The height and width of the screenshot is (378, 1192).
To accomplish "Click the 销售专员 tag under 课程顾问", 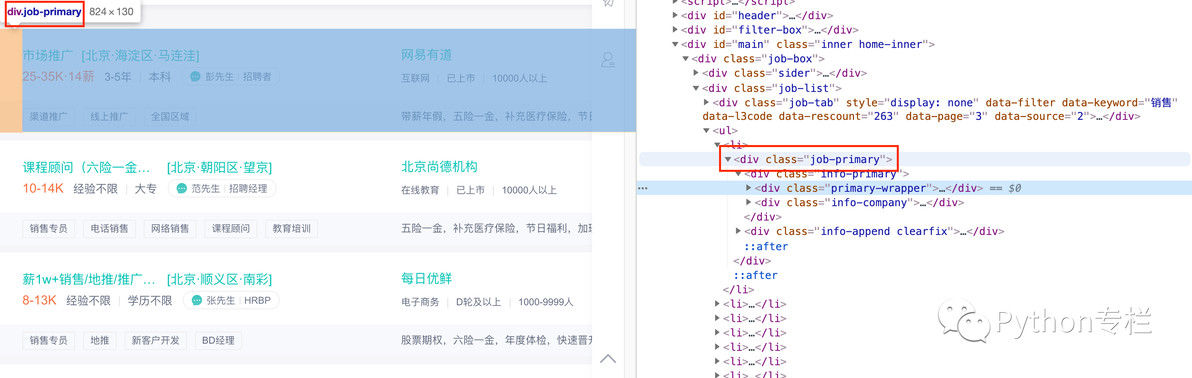I will tap(49, 229).
